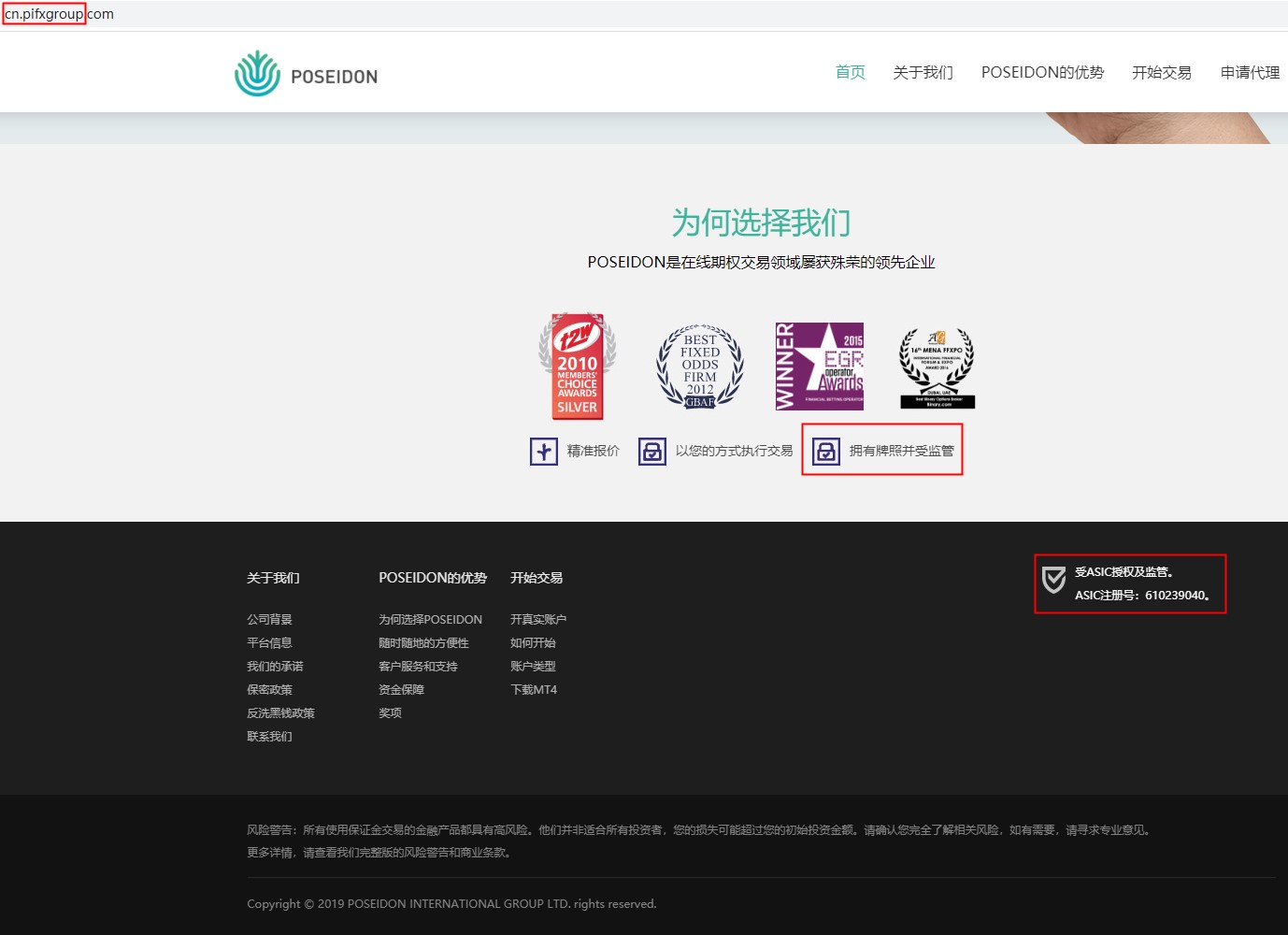Click the 精准报价 label text
The width and height of the screenshot is (1288, 935).
click(594, 451)
